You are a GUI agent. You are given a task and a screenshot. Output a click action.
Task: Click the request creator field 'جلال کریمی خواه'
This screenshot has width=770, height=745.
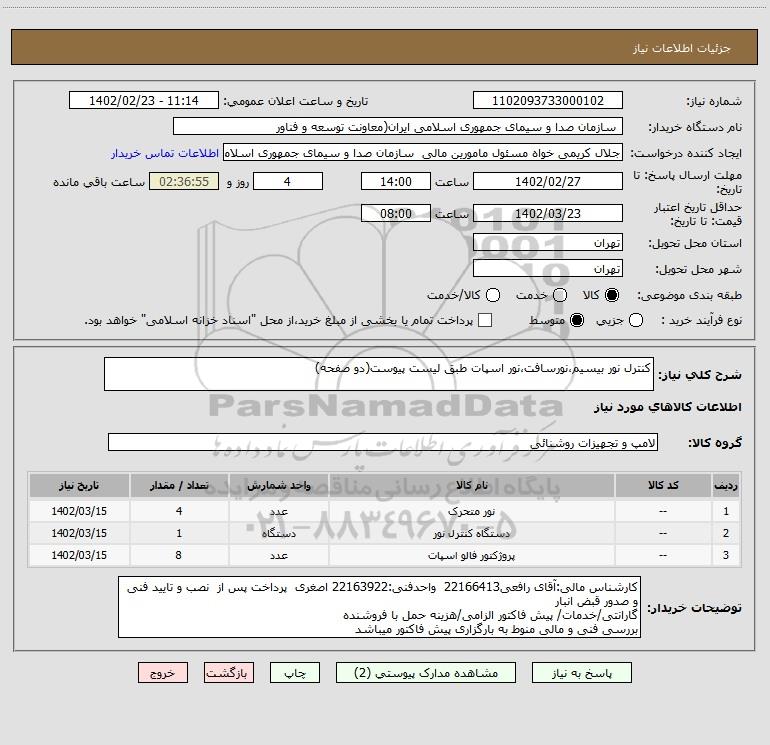point(423,153)
